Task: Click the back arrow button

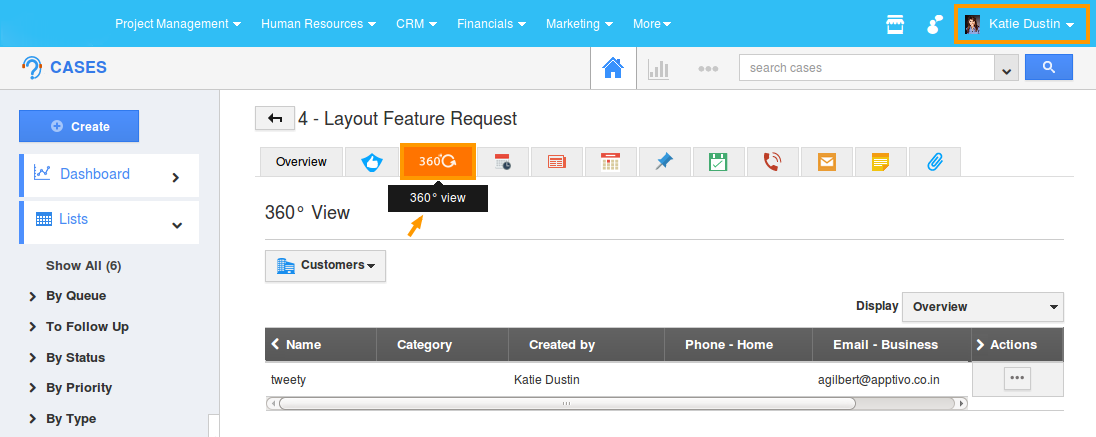Action: 275,119
